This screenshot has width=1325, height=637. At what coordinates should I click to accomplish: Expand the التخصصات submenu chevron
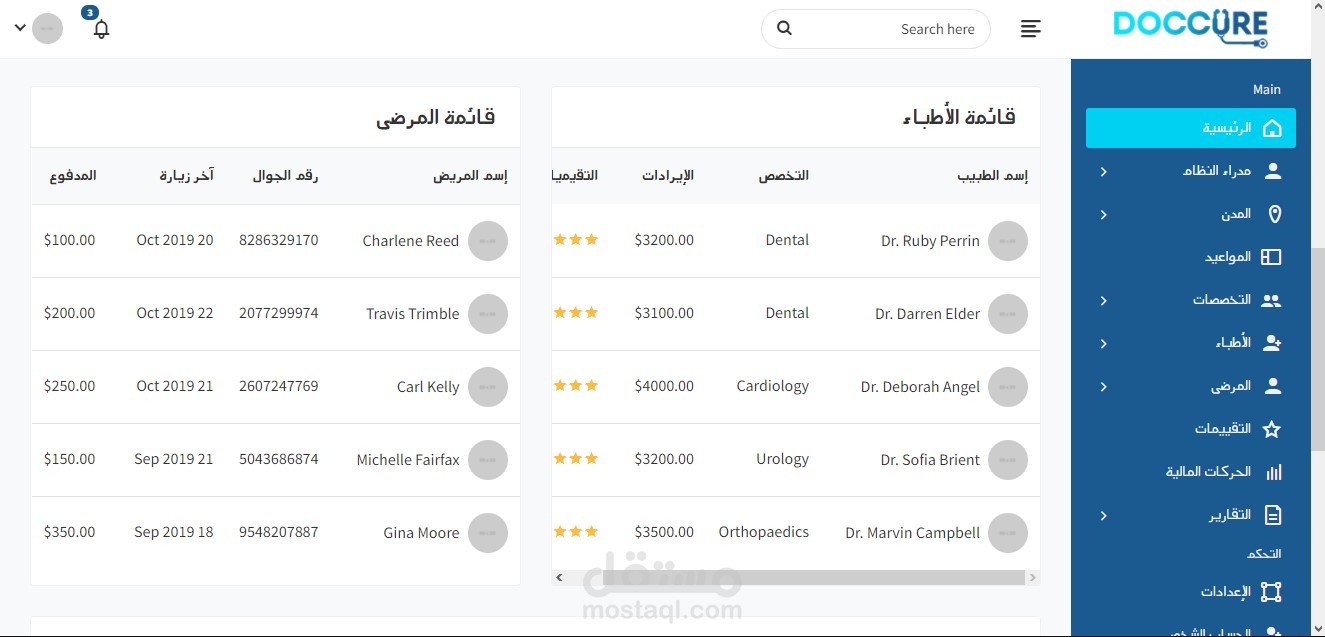tap(1104, 300)
